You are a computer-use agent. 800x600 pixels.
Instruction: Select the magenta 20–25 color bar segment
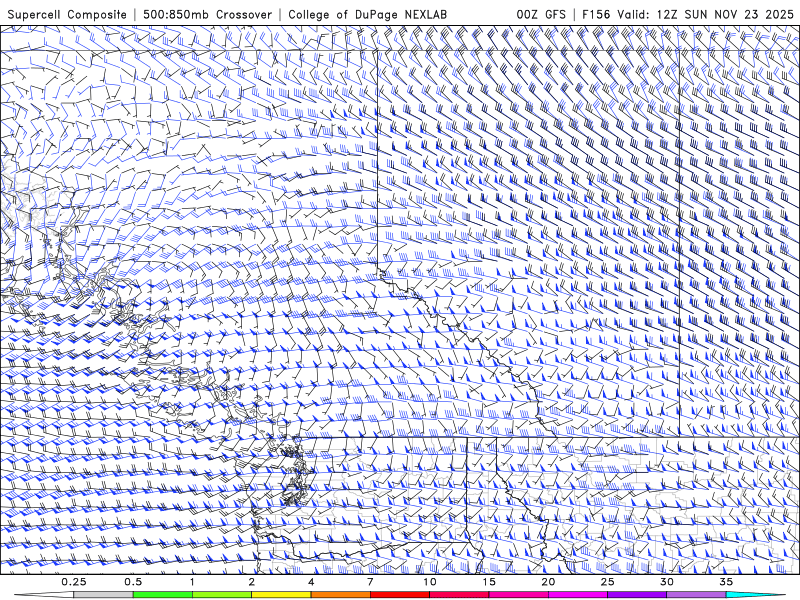pos(578,595)
